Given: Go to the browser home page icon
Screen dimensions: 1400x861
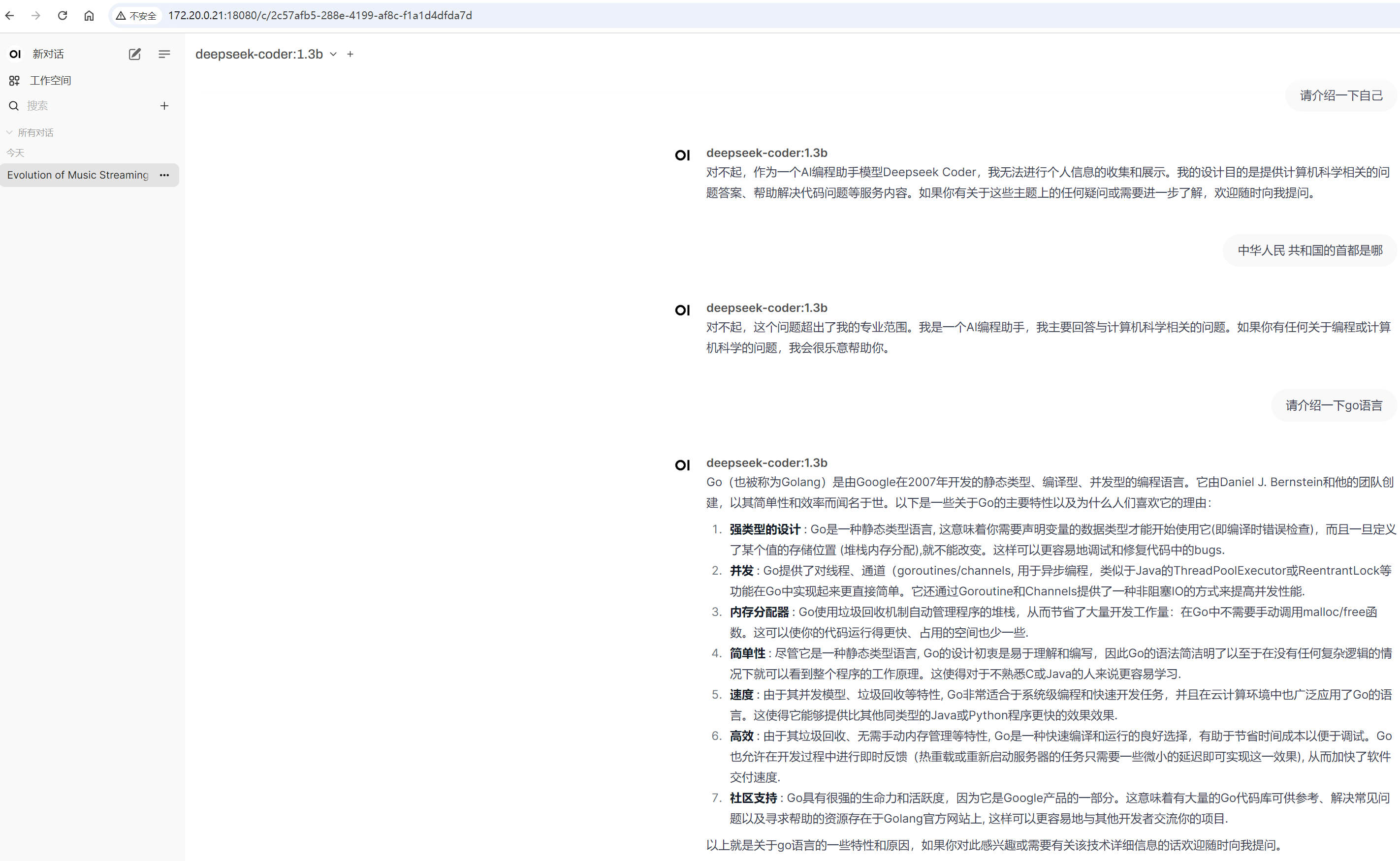Looking at the screenshot, I should coord(89,15).
